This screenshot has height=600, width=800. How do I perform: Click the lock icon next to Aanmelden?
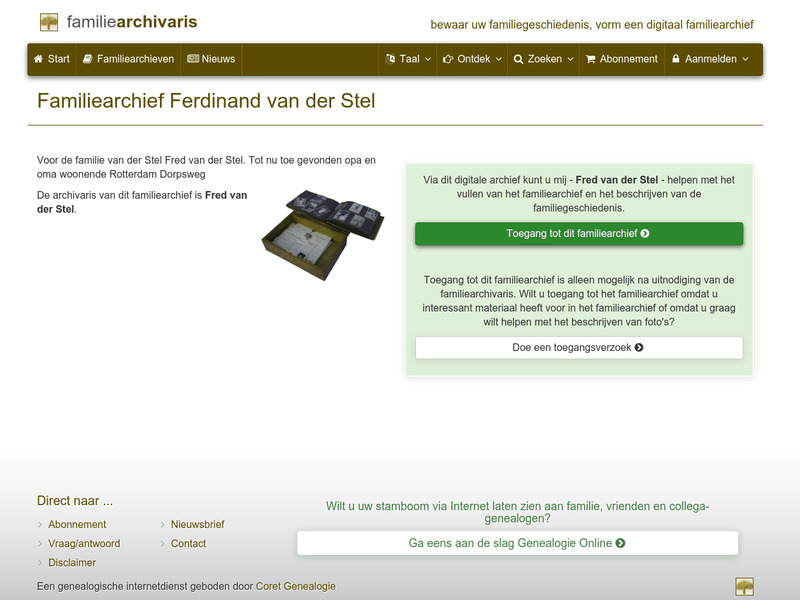677,59
